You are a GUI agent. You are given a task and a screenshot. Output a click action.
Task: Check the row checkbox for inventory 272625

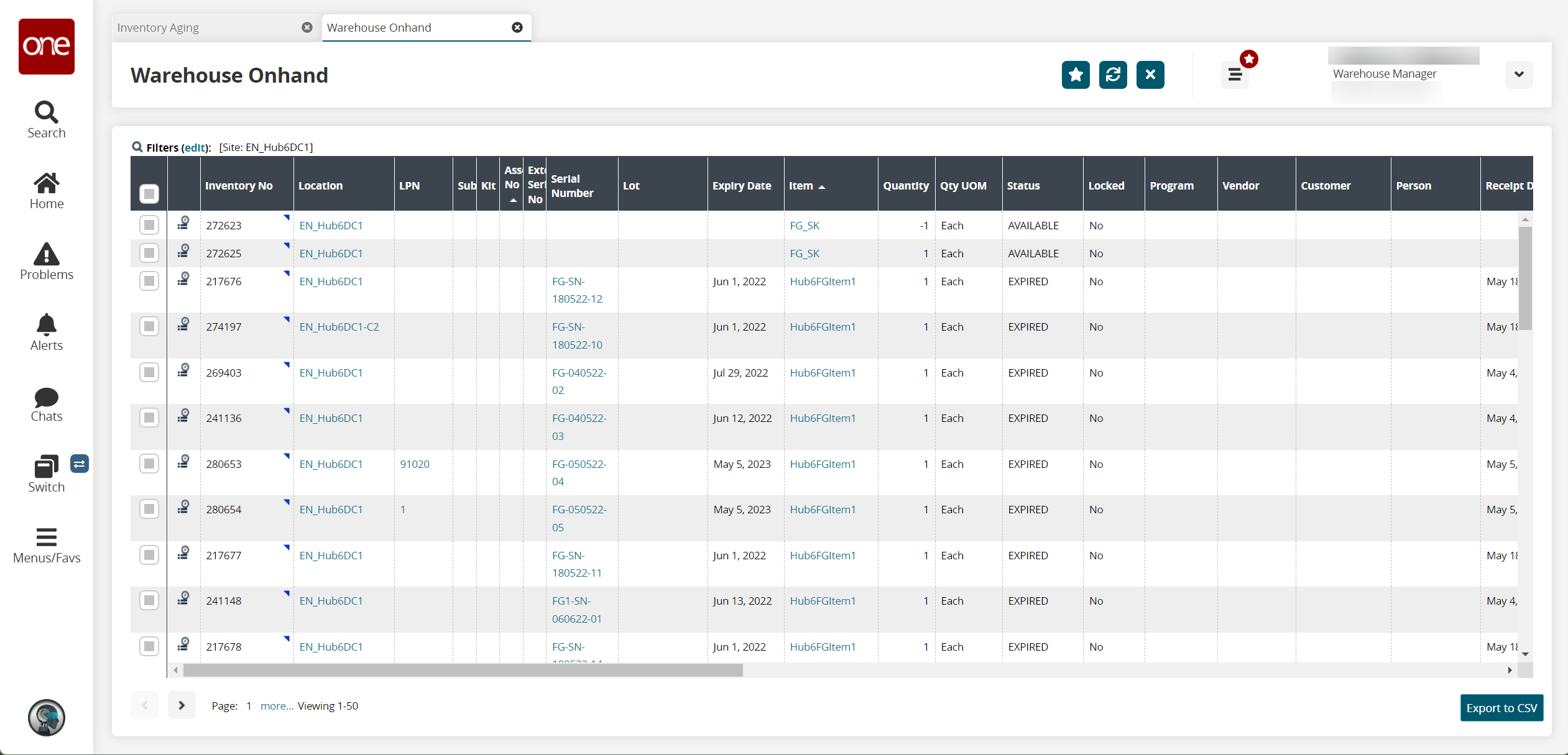tap(149, 253)
